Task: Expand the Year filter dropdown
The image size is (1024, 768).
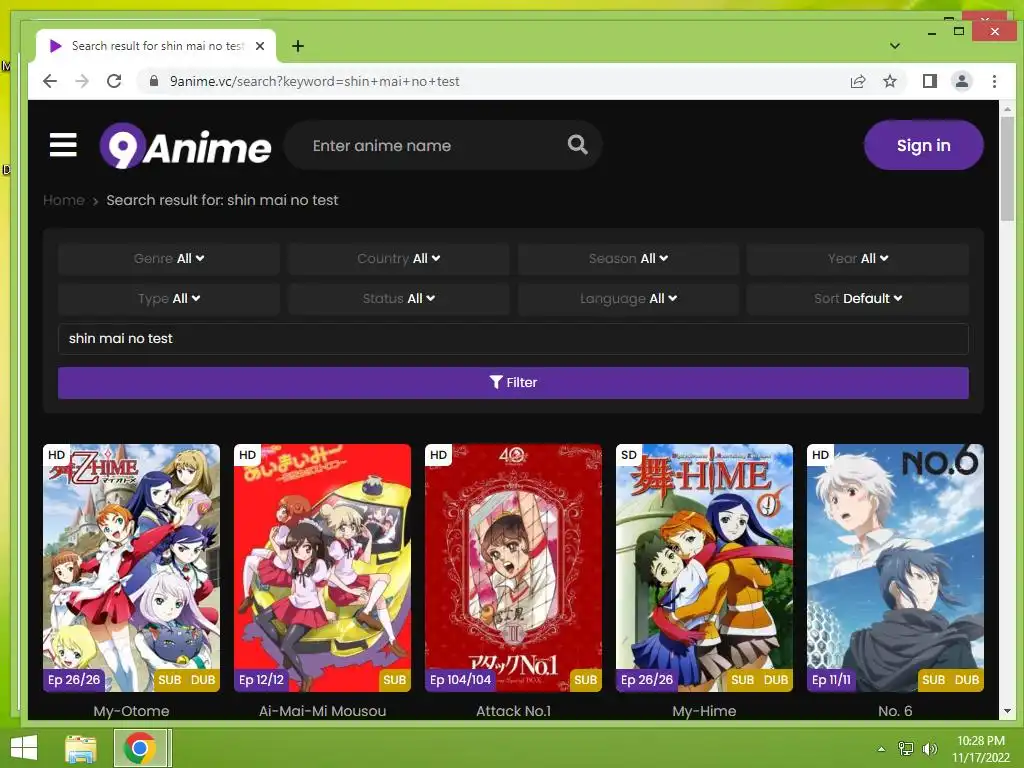Action: coord(857,259)
